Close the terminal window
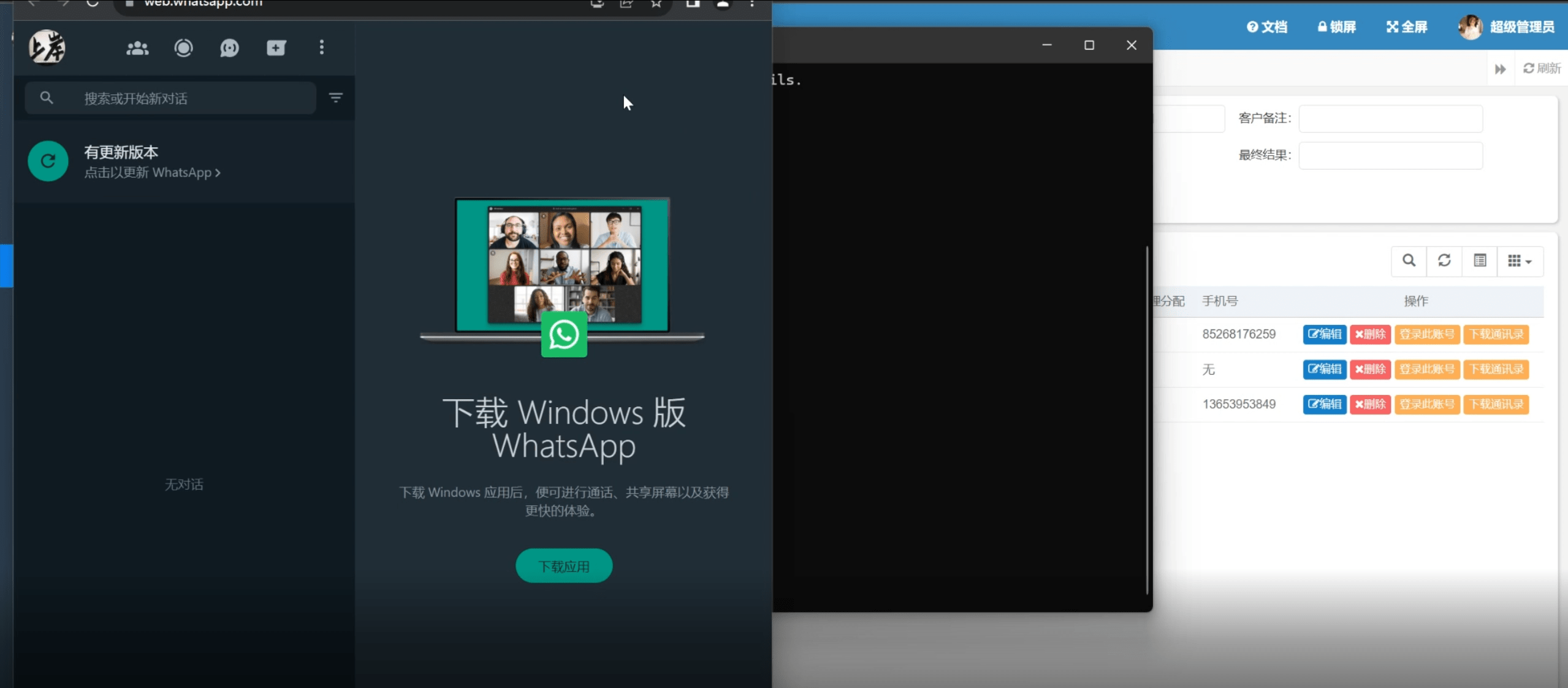The height and width of the screenshot is (688, 1568). tap(1132, 45)
